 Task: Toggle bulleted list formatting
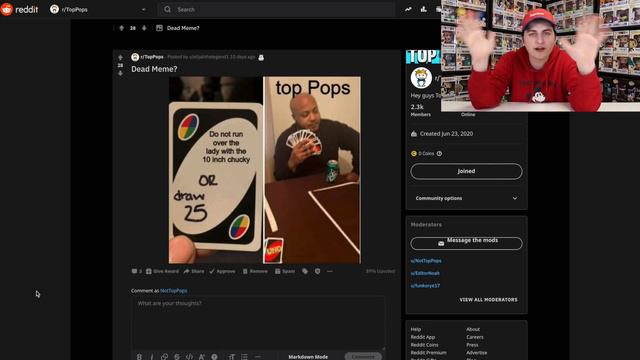click(x=244, y=357)
